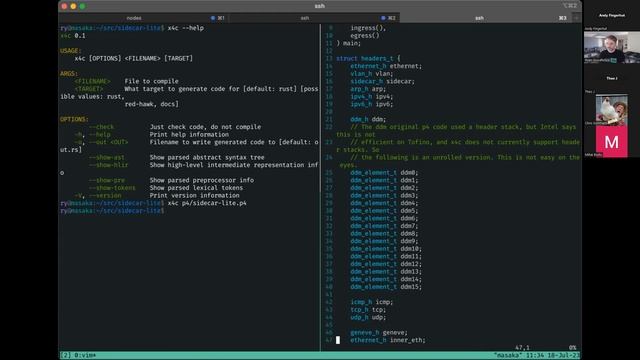
Task: Click 'geneve_h geneve;' line in vim
Action: 379,333
